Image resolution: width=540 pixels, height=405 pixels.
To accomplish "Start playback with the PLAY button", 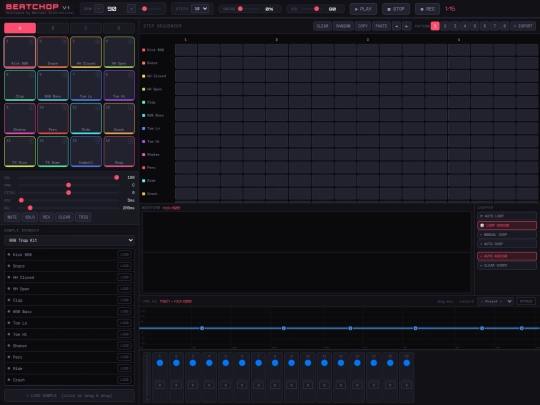I will (363, 9).
